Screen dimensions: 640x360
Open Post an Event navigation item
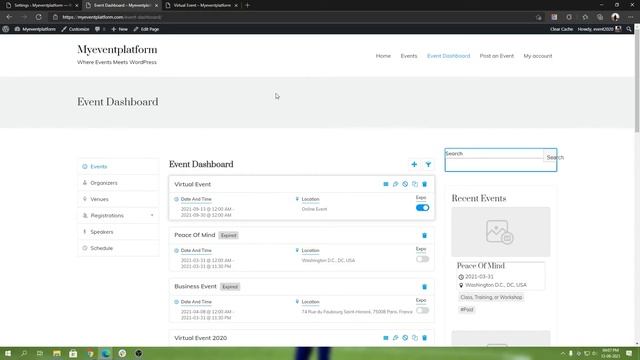coord(497,56)
